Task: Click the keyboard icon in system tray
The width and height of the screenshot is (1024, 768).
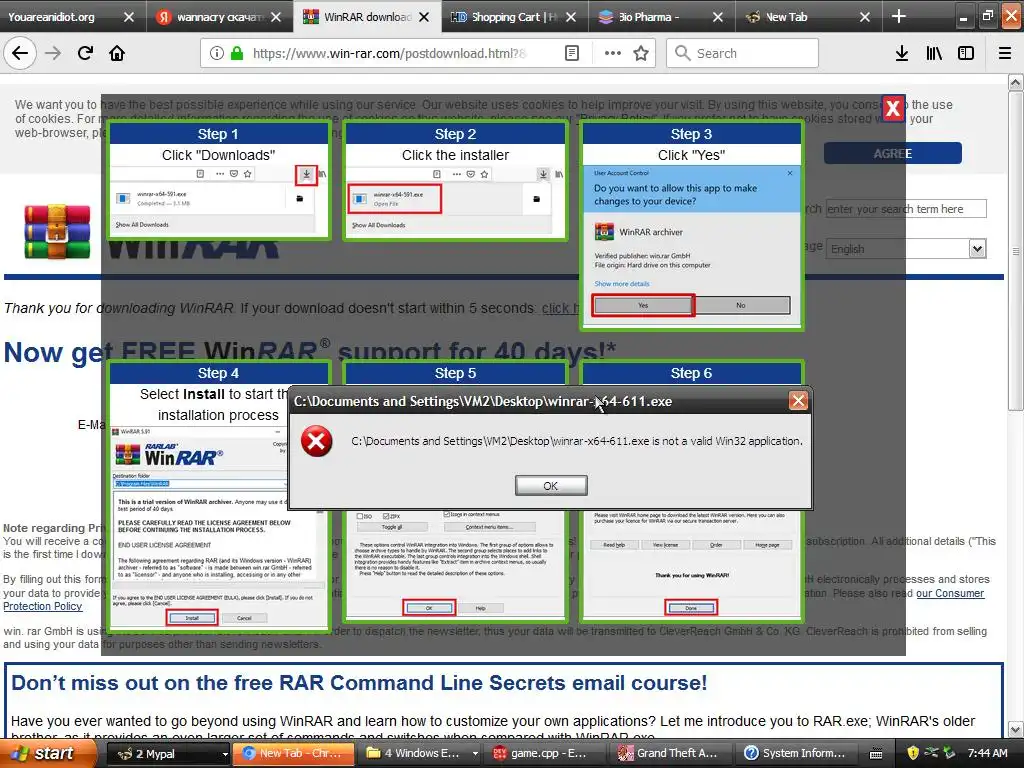Action: coord(876,754)
